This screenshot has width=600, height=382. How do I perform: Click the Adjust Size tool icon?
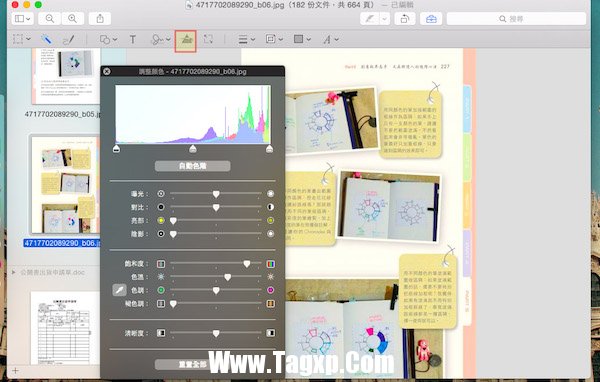tap(208, 39)
